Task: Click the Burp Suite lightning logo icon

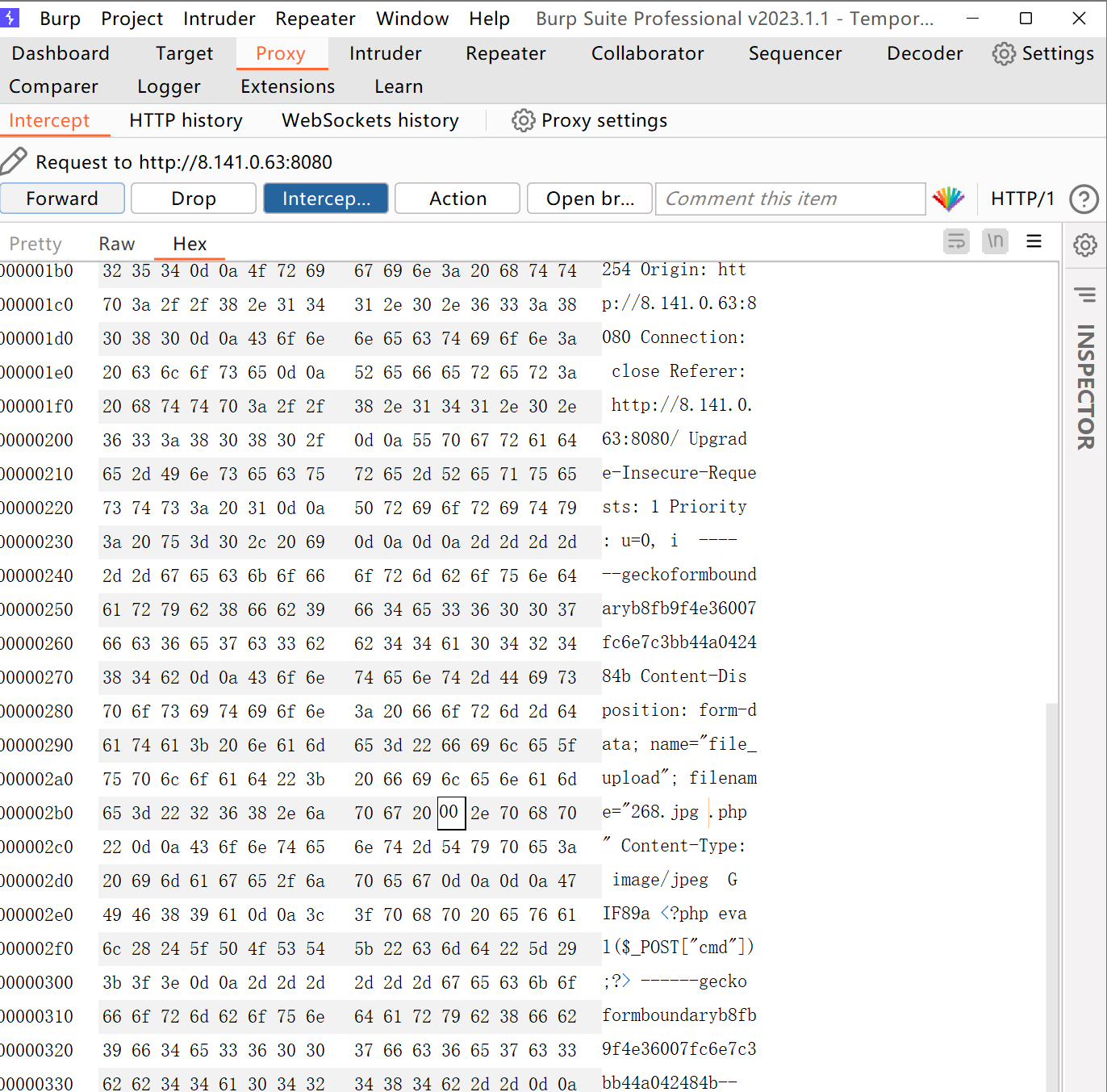Action: [x=10, y=18]
